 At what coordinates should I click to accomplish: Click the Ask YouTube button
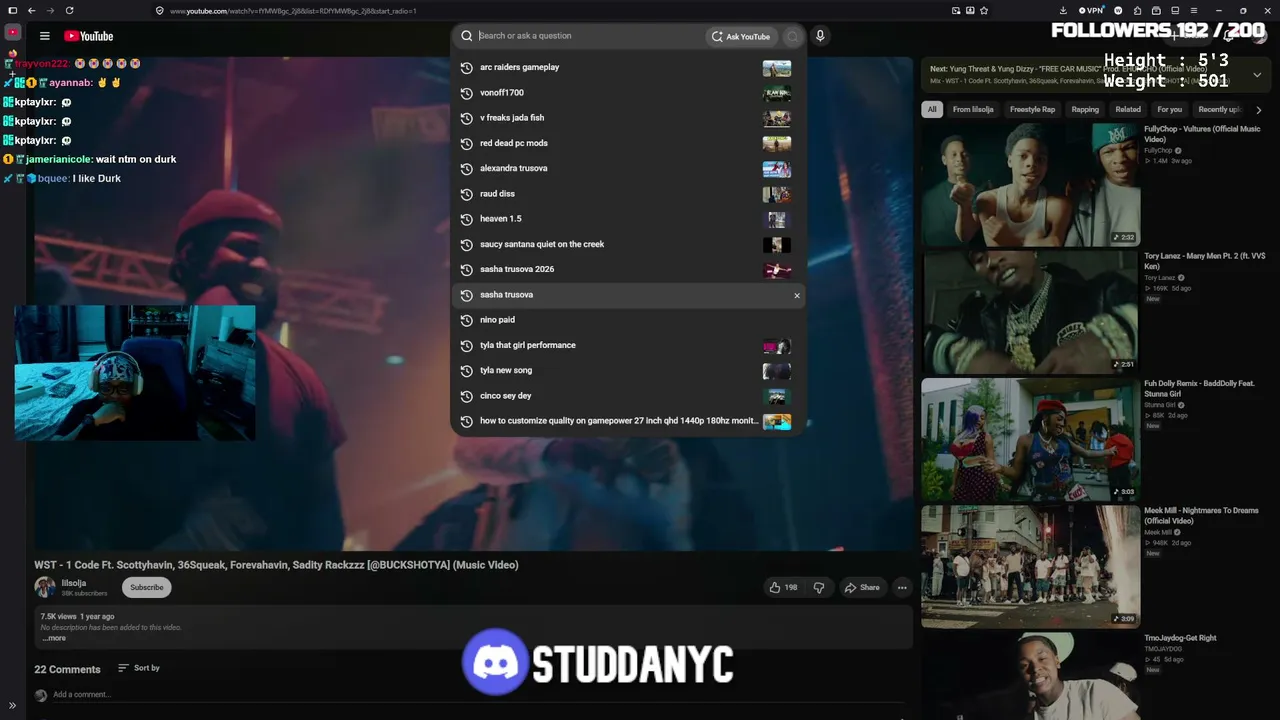point(741,37)
